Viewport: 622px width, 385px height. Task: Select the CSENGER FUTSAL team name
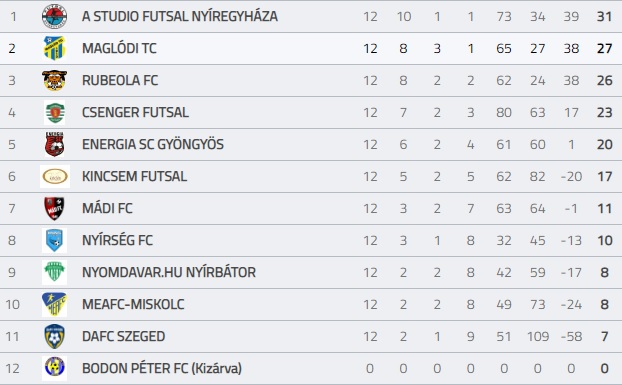pyautogui.click(x=135, y=113)
